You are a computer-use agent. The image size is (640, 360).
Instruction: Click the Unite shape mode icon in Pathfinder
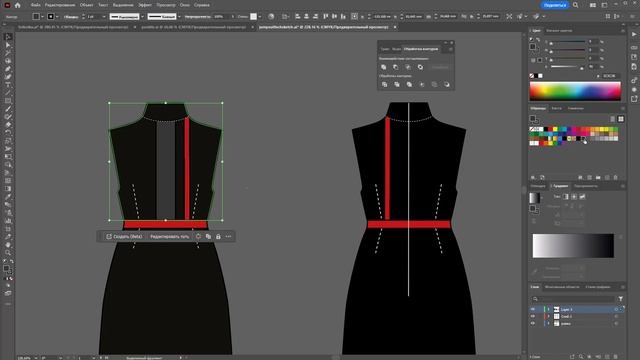(384, 67)
